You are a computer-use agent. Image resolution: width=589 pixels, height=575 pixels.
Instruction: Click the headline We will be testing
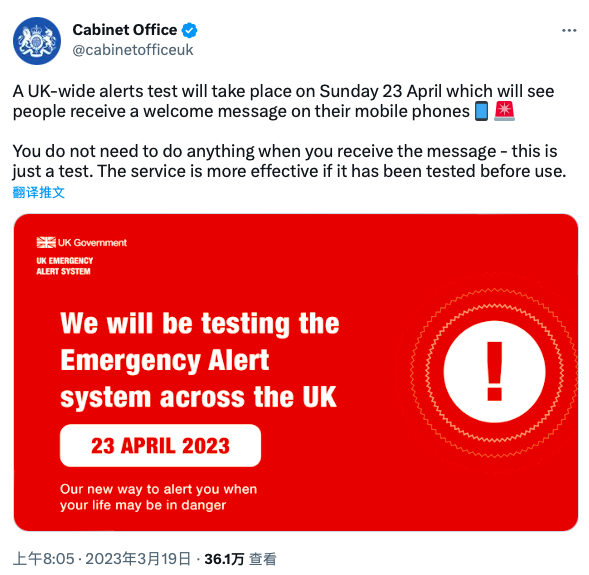[x=199, y=360]
